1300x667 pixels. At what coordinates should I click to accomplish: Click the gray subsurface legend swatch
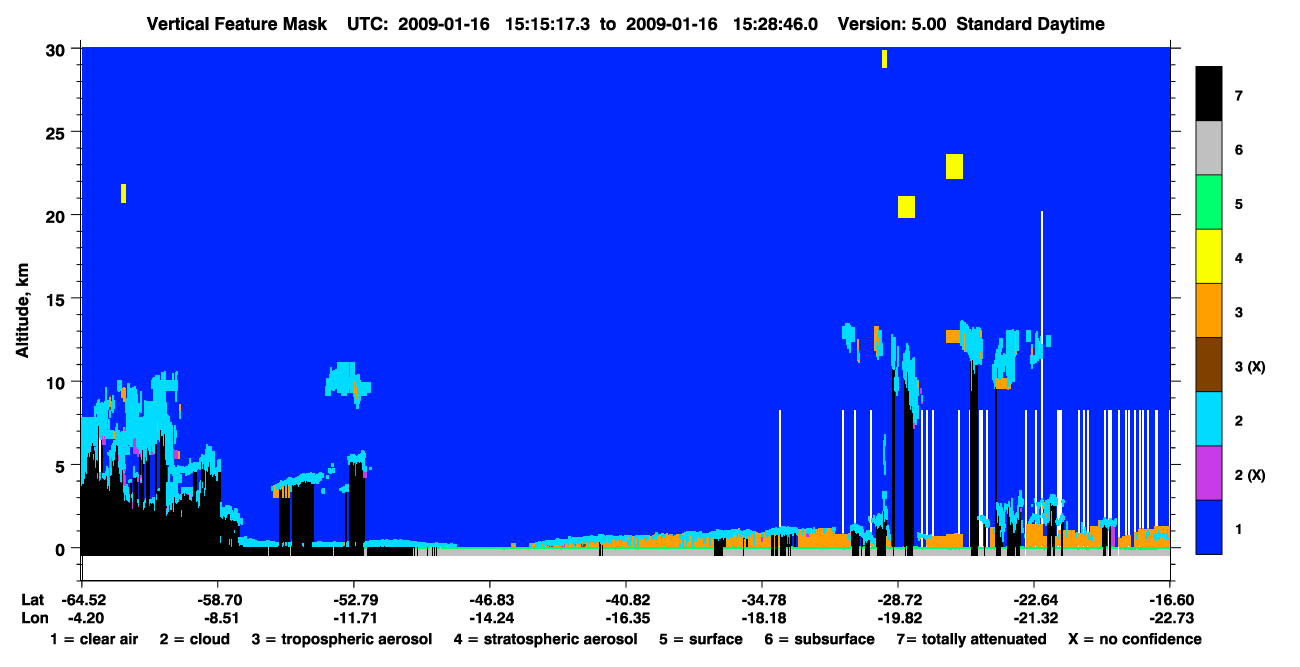pos(1209,149)
